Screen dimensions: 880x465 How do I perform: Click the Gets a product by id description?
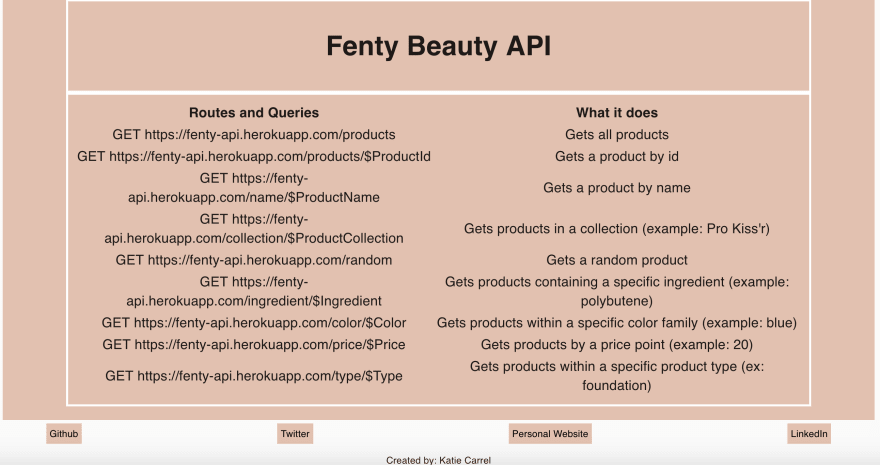(617, 156)
